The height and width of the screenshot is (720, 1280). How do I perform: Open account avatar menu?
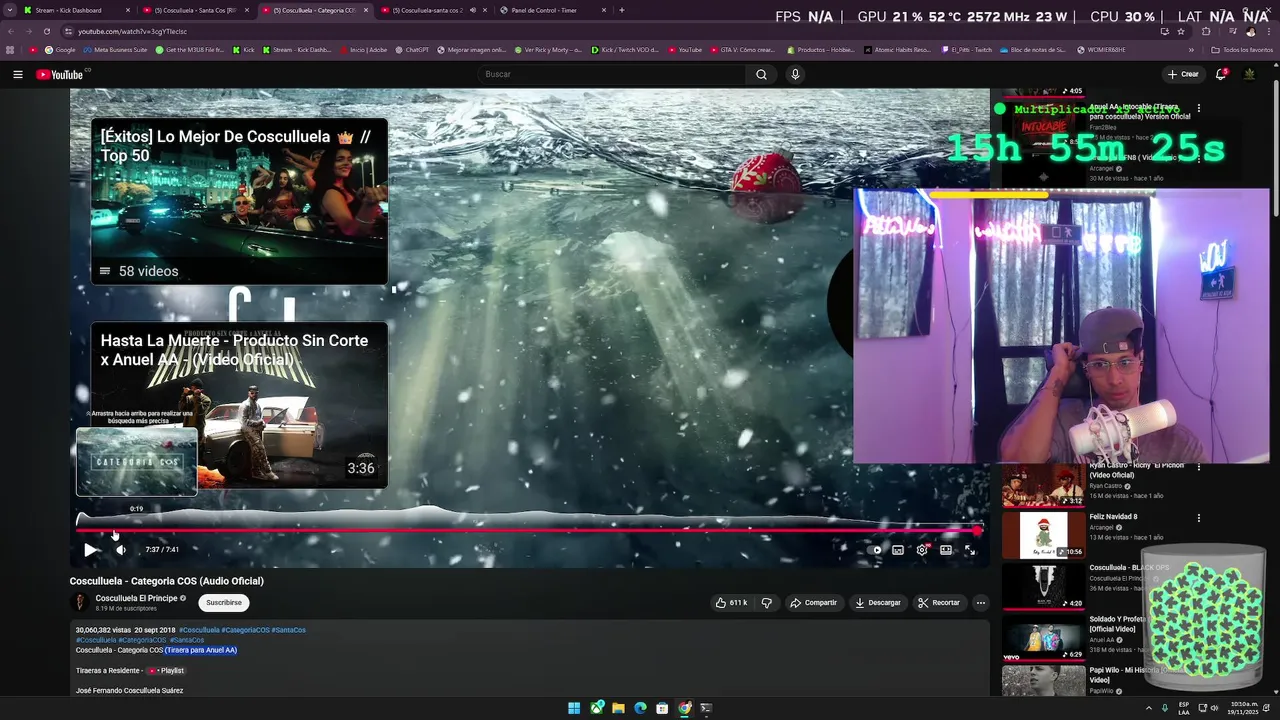coord(1249,74)
